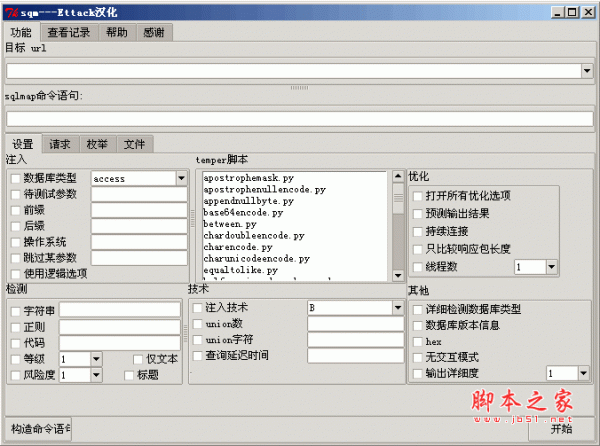
Task: Open the 帮助 tab
Action: click(x=117, y=33)
